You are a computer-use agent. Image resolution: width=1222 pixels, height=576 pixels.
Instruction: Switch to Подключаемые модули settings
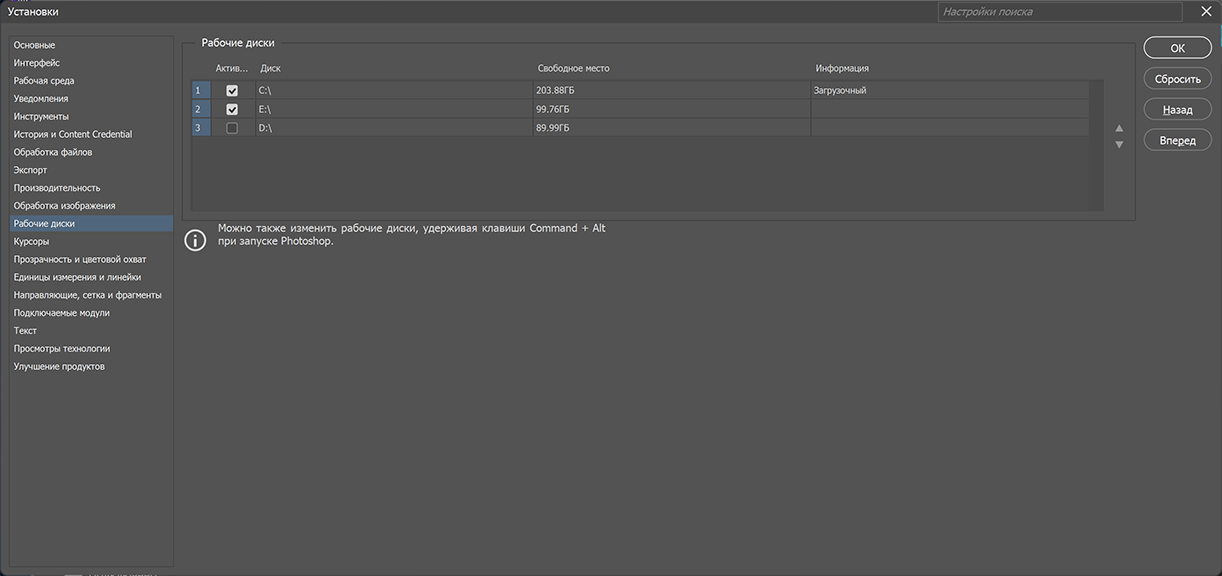(x=62, y=313)
